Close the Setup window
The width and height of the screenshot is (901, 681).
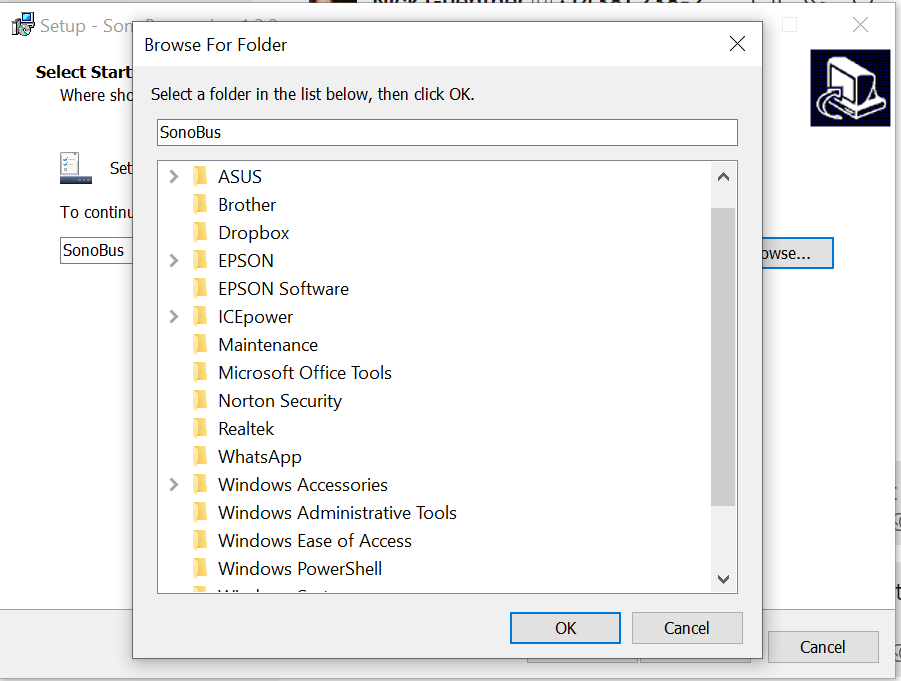[x=860, y=25]
